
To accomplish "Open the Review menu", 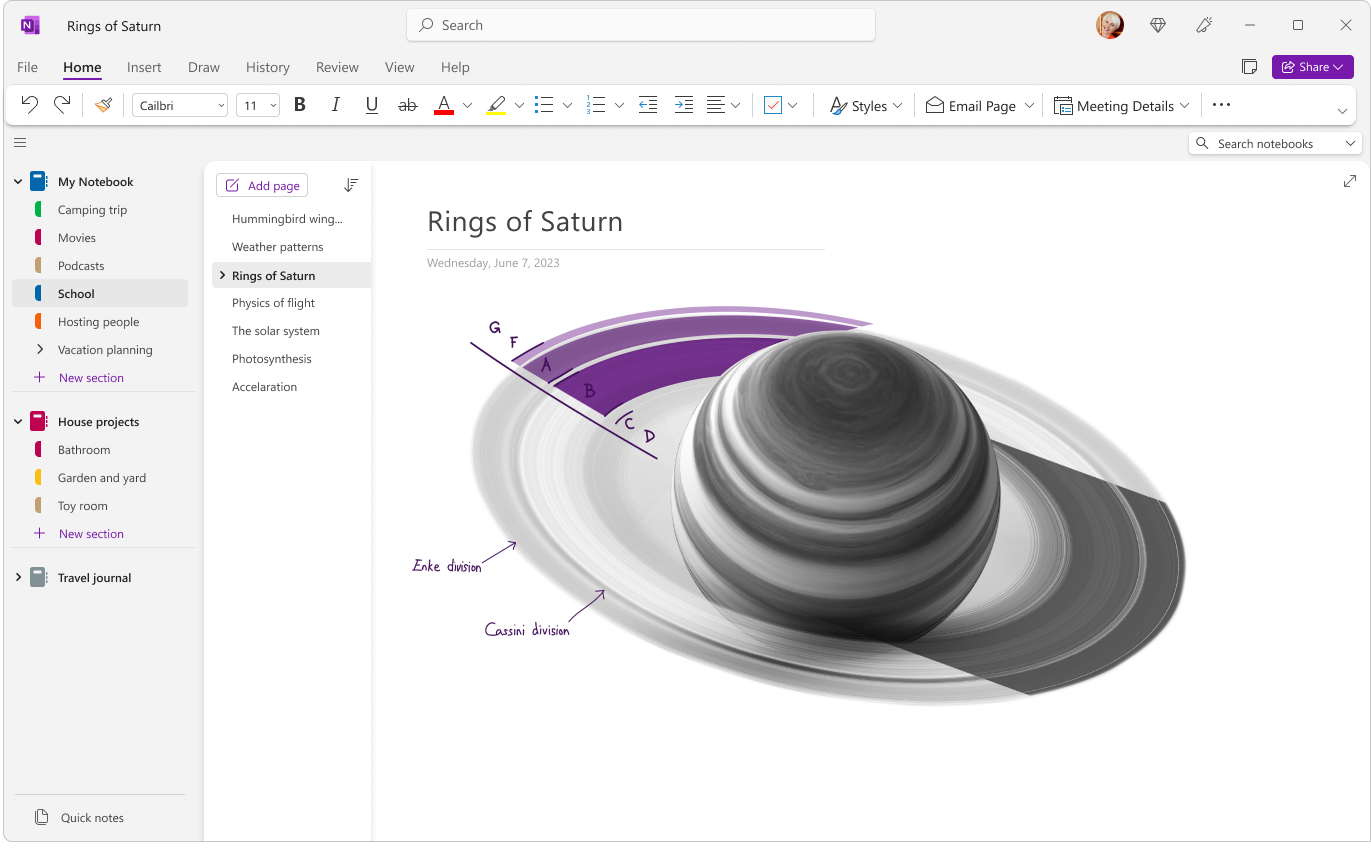I will click(x=336, y=67).
